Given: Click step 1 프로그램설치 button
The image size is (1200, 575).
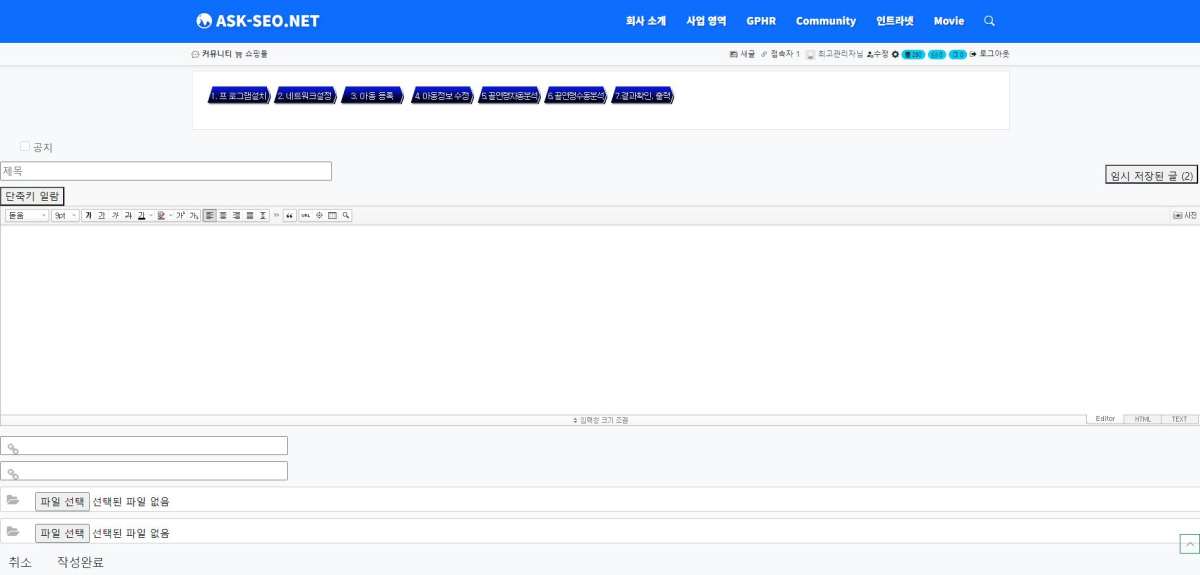Looking at the screenshot, I should [239, 96].
